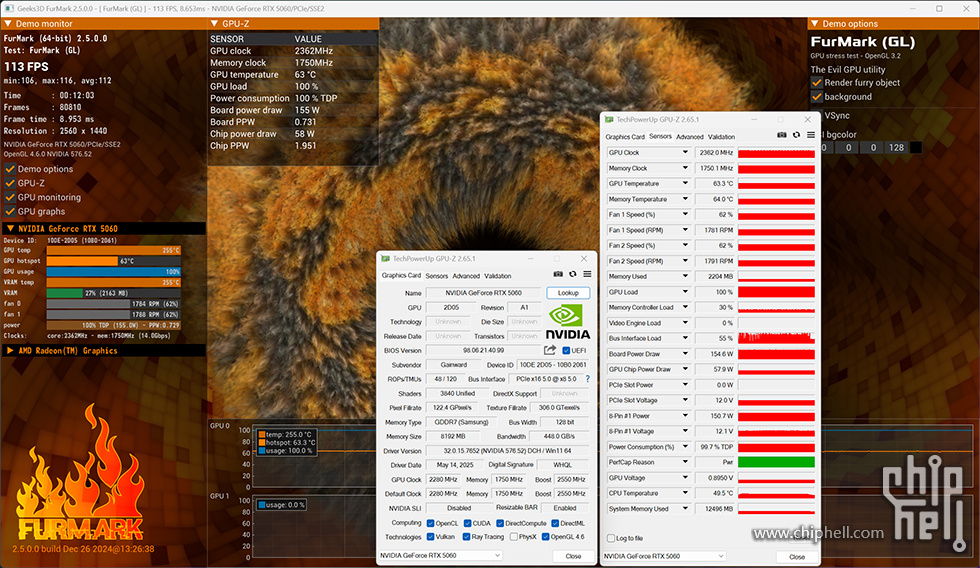980x568 pixels.
Task: Click the BIOS Version field 98.06.21.40.99
Action: [x=483, y=351]
